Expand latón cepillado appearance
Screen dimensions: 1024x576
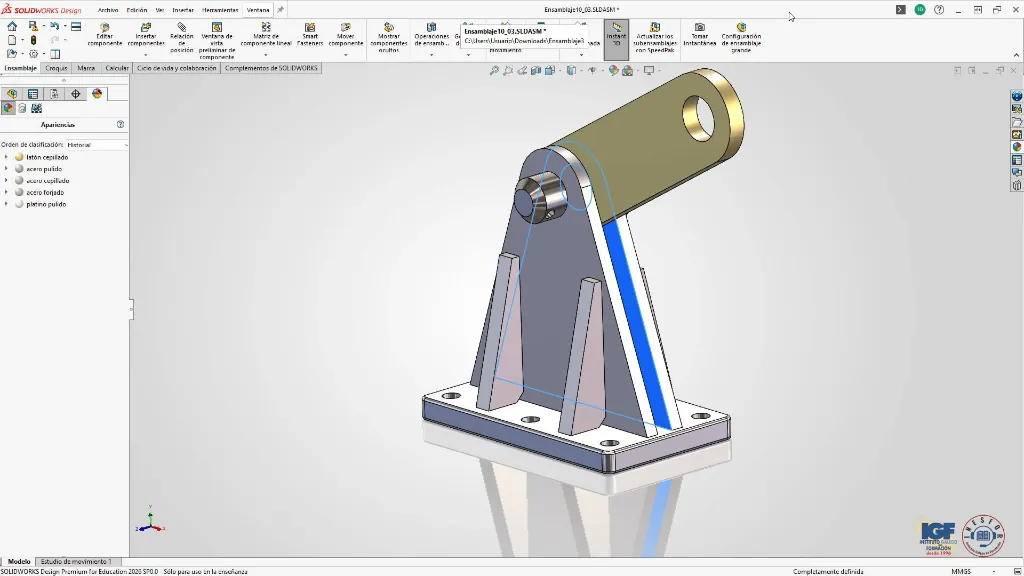pyautogui.click(x=7, y=157)
